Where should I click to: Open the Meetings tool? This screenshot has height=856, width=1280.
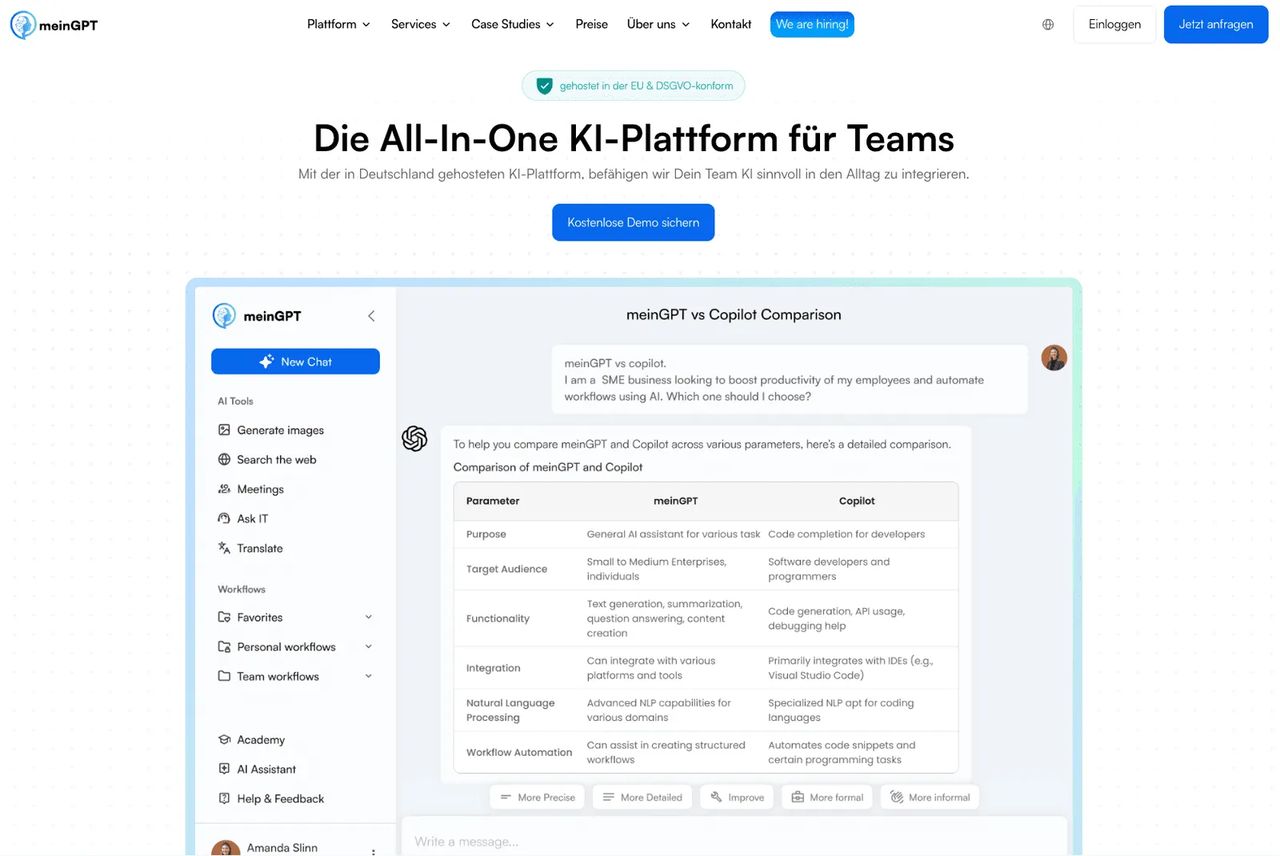(251, 489)
